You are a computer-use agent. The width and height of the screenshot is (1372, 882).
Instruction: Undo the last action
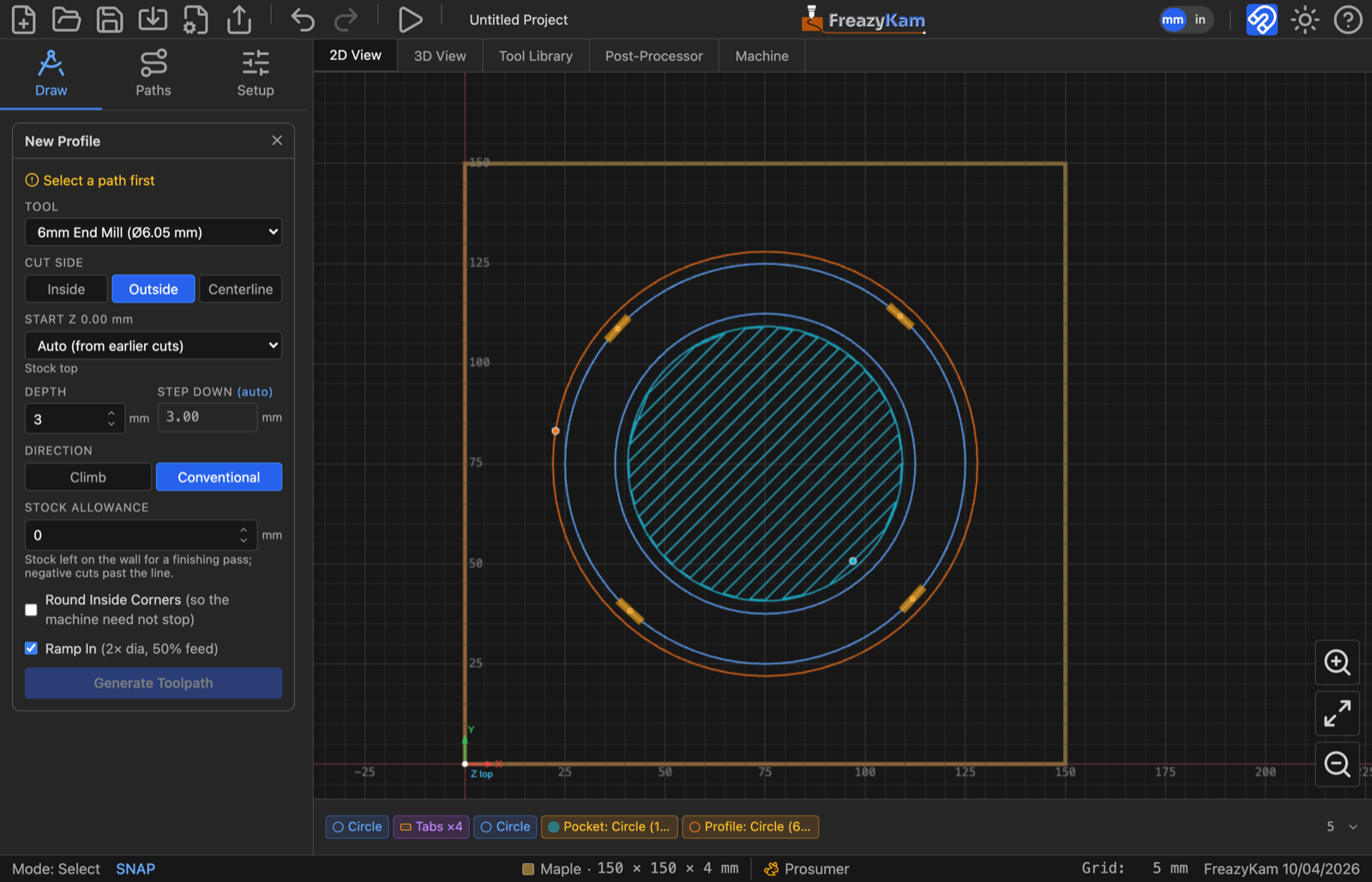[303, 20]
